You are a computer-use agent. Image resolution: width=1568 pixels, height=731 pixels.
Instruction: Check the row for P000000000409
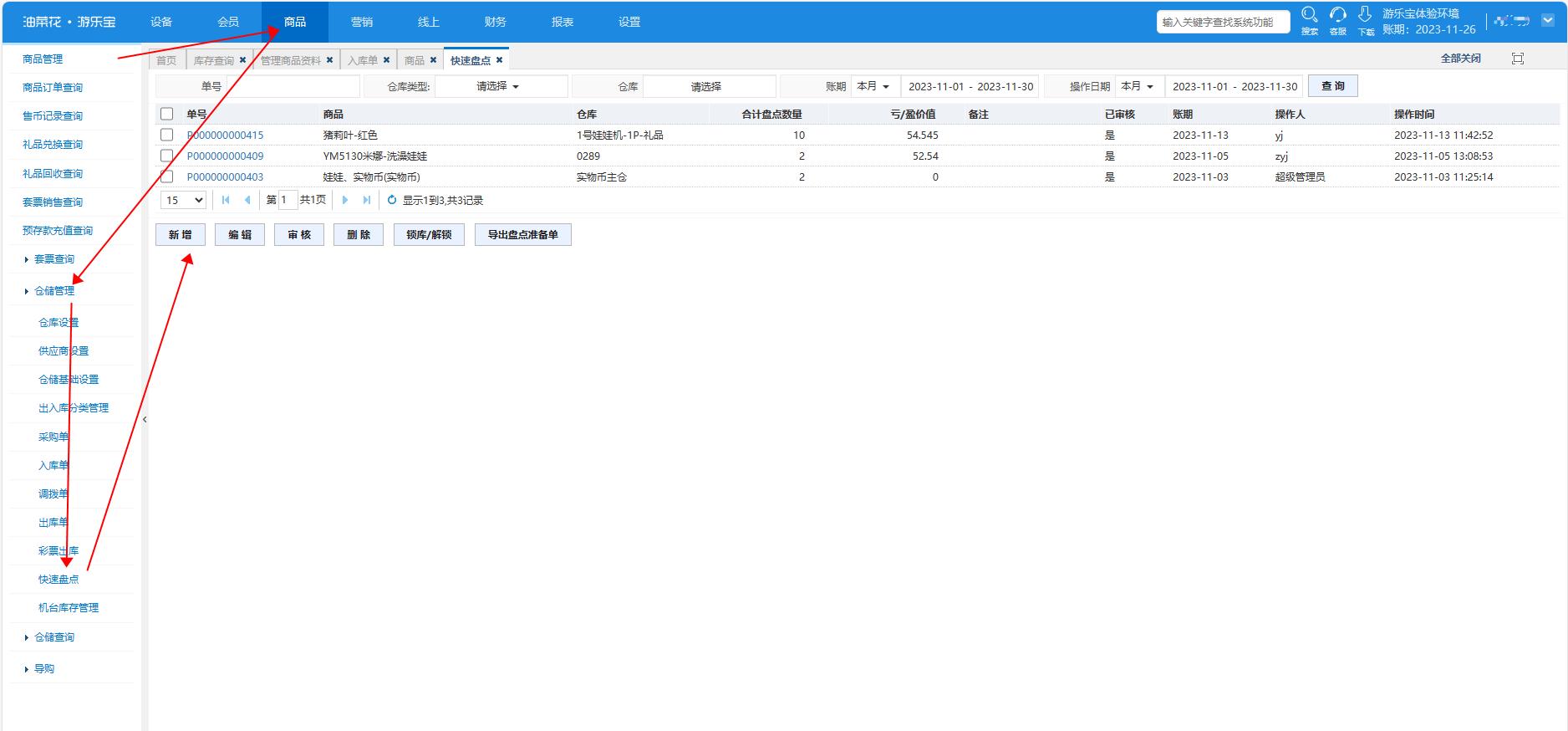(167, 156)
